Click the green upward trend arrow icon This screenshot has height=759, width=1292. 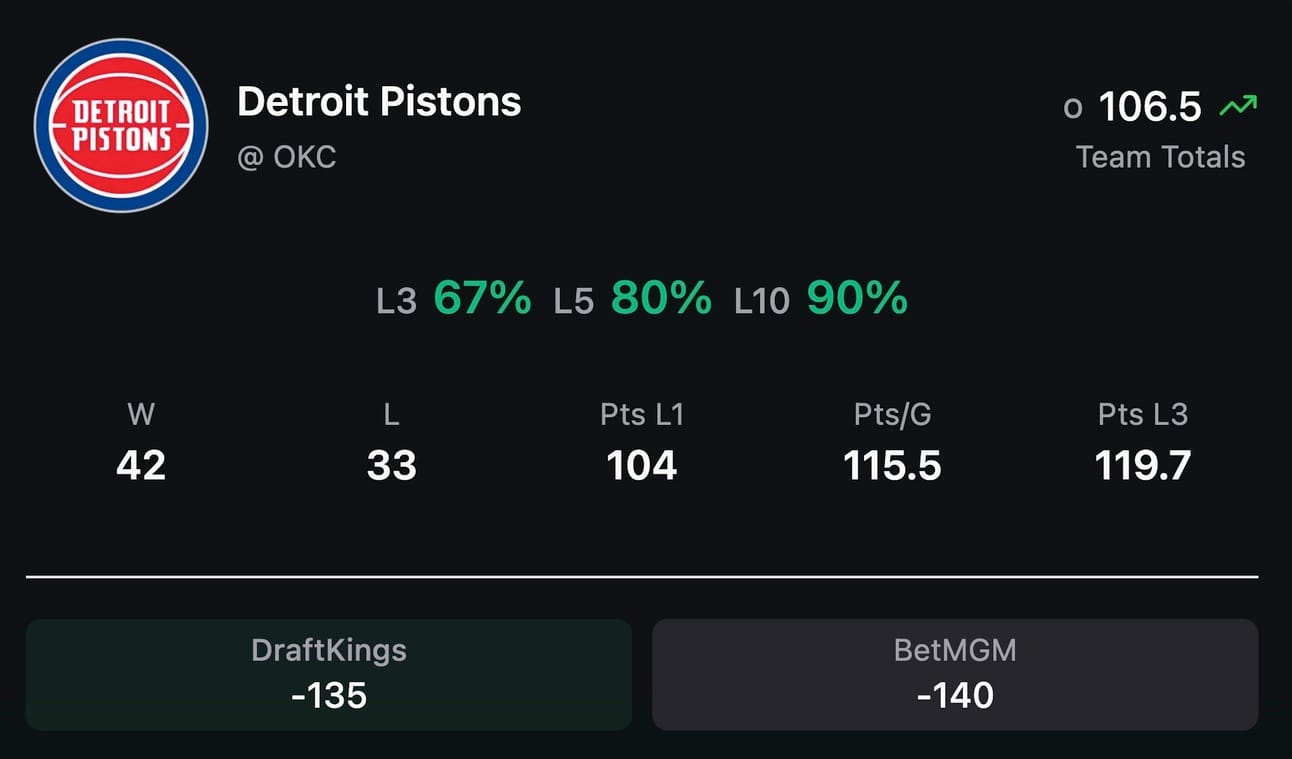(x=1238, y=105)
